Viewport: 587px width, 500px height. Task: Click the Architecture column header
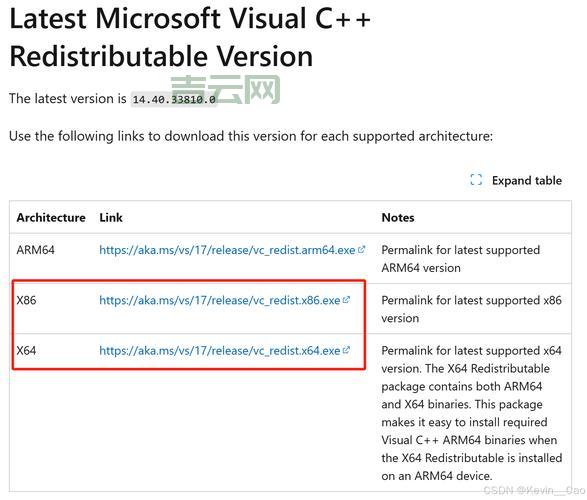[51, 217]
